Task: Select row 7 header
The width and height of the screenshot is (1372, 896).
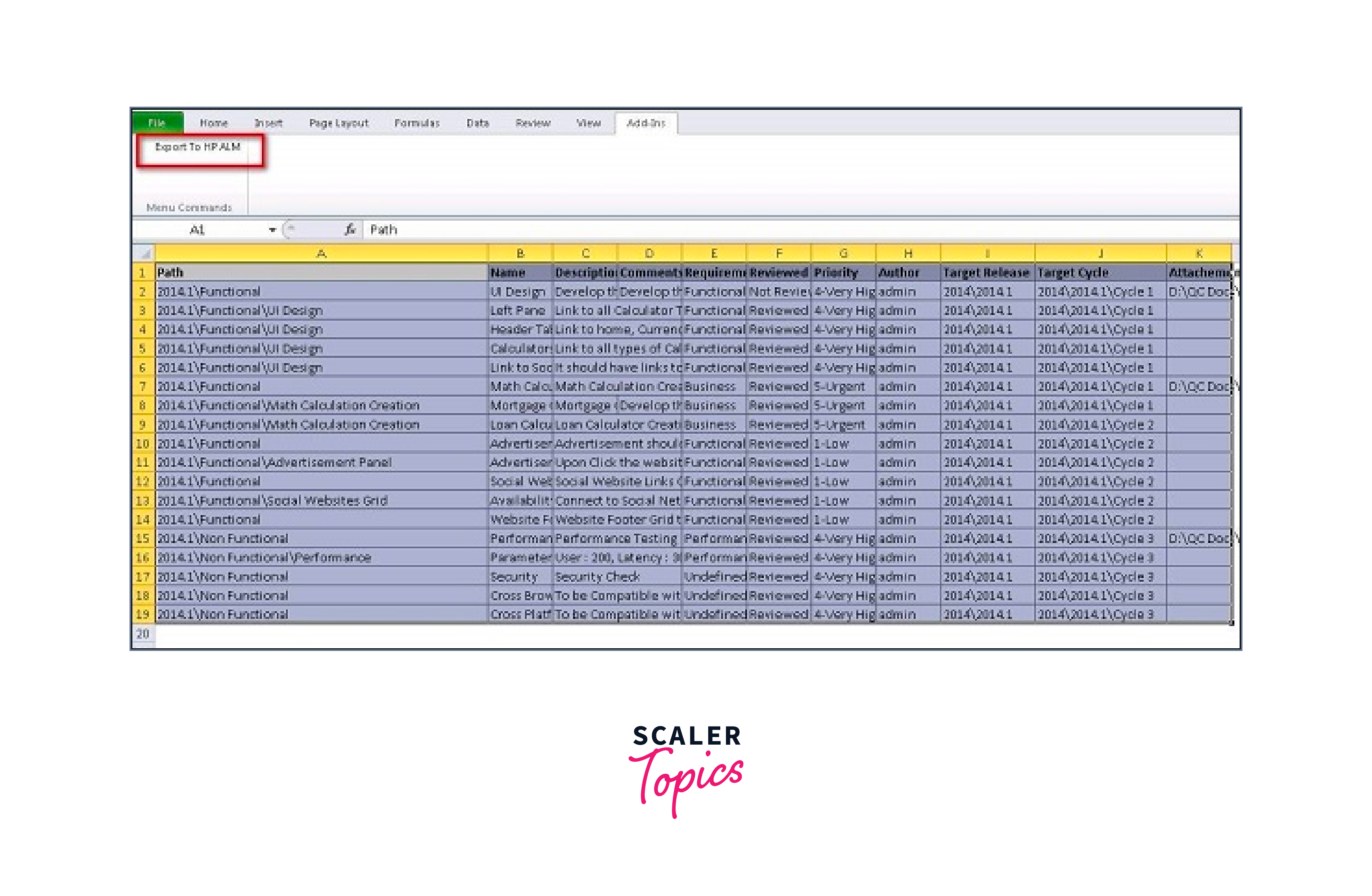Action: [143, 386]
